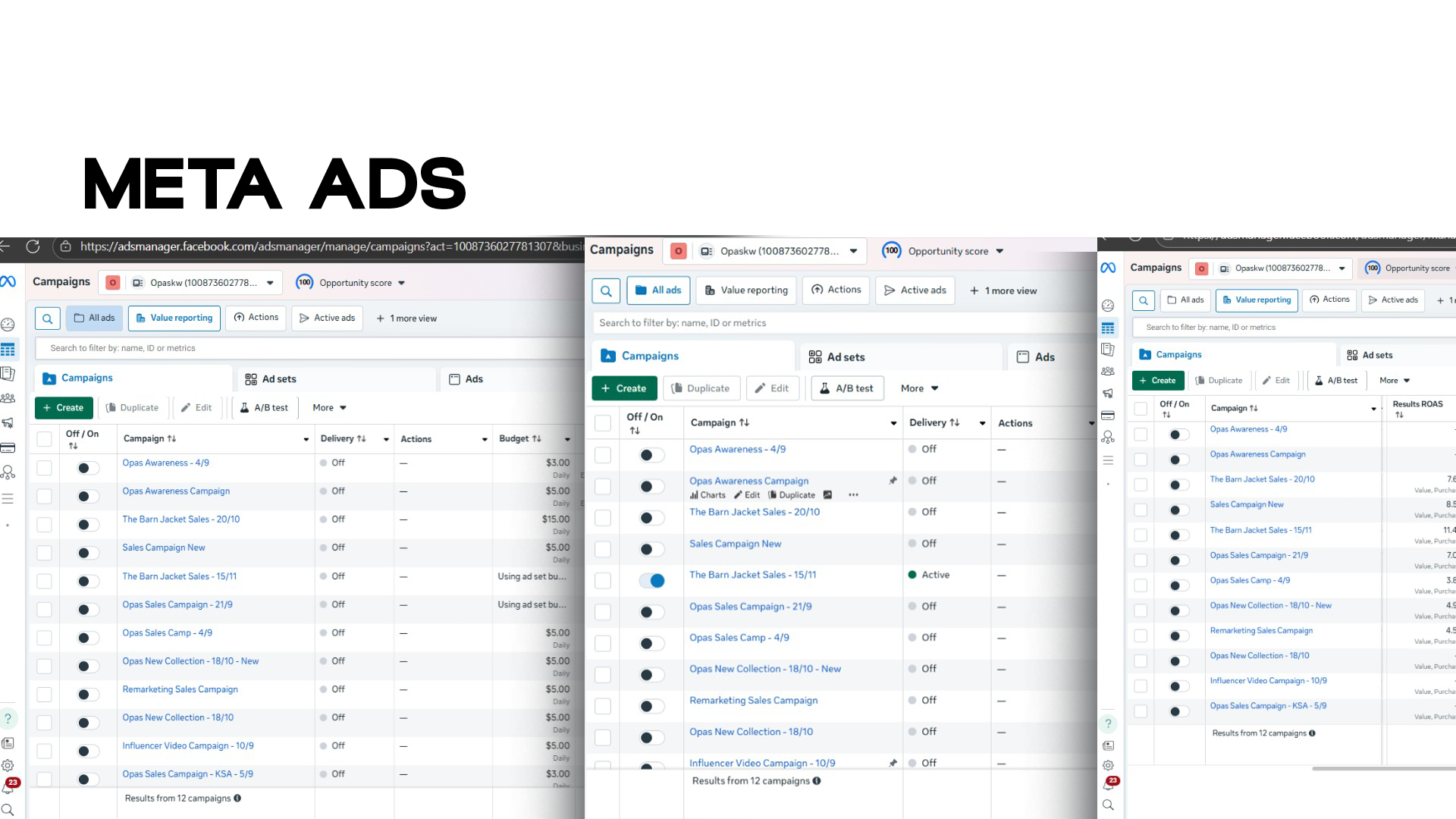Image resolution: width=1456 pixels, height=819 pixels.
Task: Click the horizontal scrollbar under the ROAS table
Action: [1383, 768]
